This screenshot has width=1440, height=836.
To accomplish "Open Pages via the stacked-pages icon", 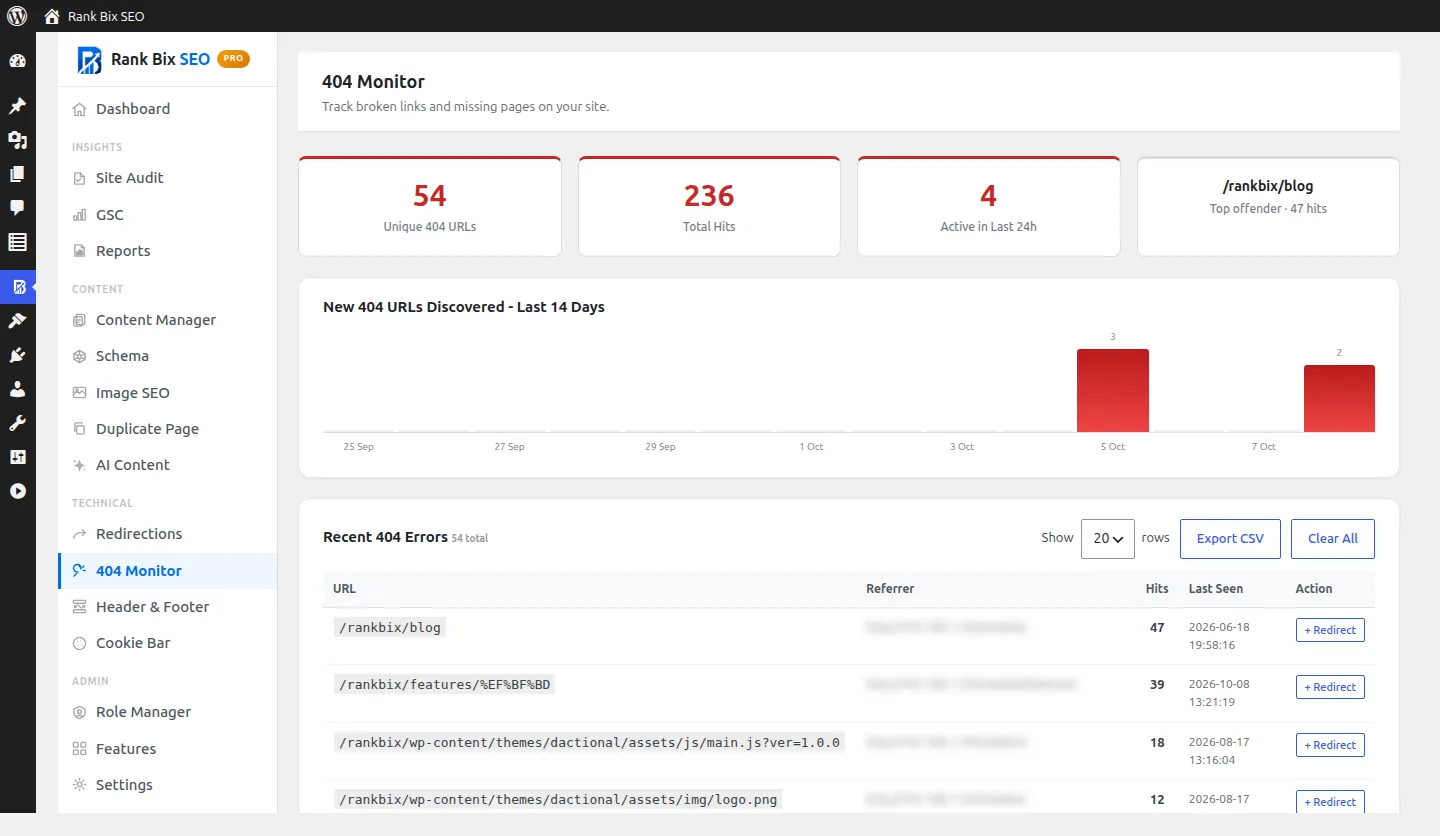I will coord(17,174).
